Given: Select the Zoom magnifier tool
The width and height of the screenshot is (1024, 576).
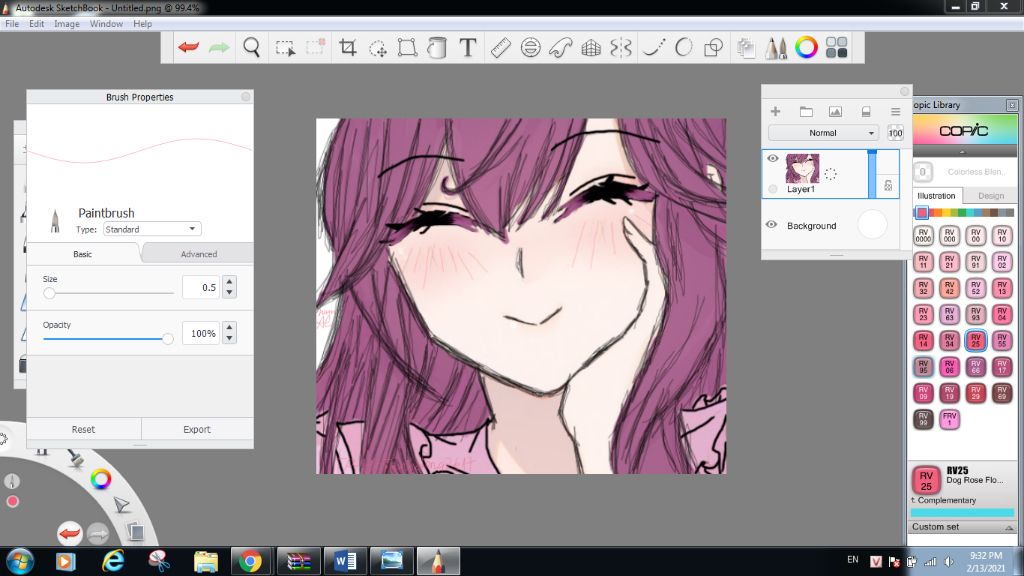Looking at the screenshot, I should point(251,47).
